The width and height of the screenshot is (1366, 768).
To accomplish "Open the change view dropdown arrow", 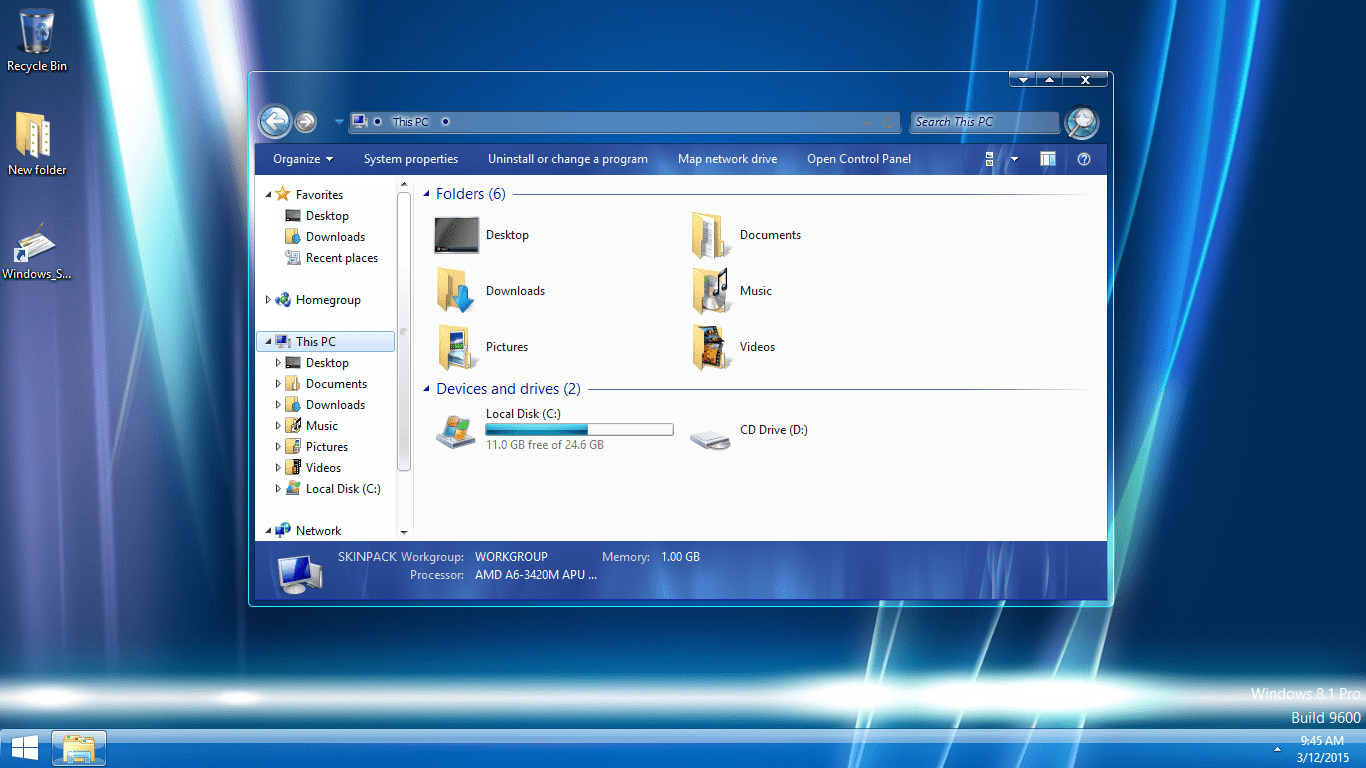I will (x=1014, y=159).
